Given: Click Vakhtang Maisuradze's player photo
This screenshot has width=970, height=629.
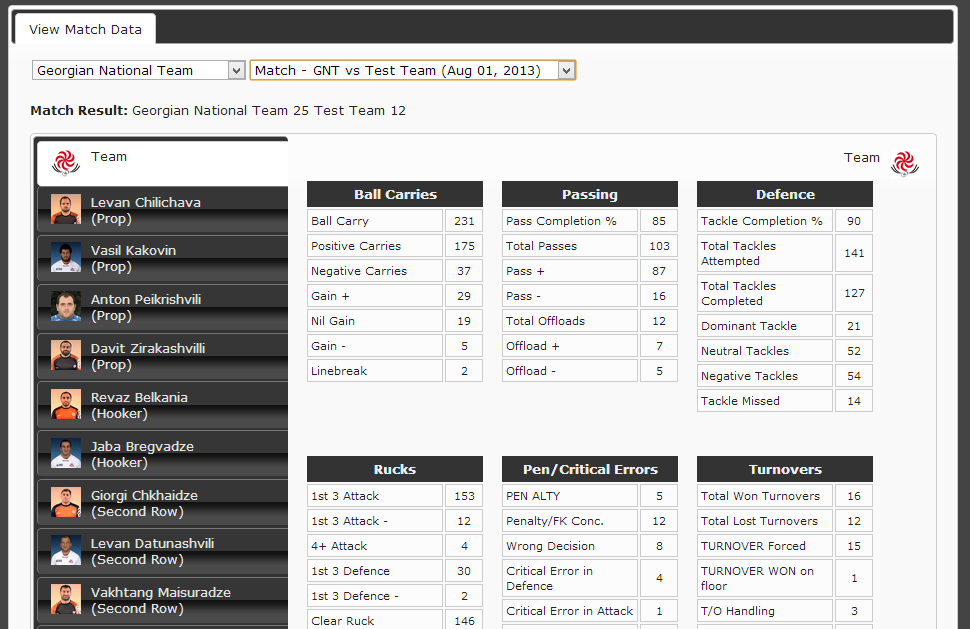Looking at the screenshot, I should [x=66, y=599].
